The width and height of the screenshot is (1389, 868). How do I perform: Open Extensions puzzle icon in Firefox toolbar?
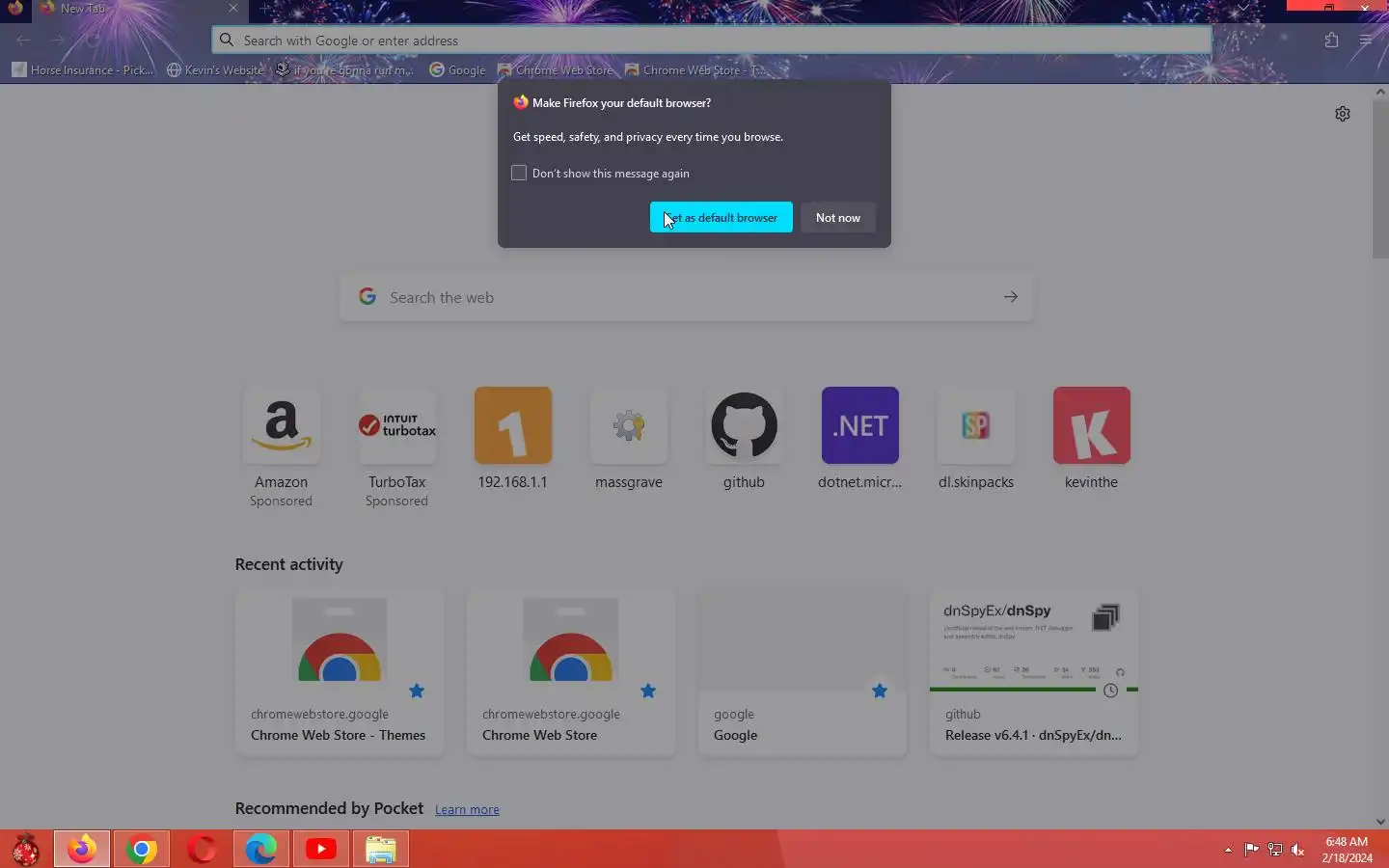coord(1331,41)
